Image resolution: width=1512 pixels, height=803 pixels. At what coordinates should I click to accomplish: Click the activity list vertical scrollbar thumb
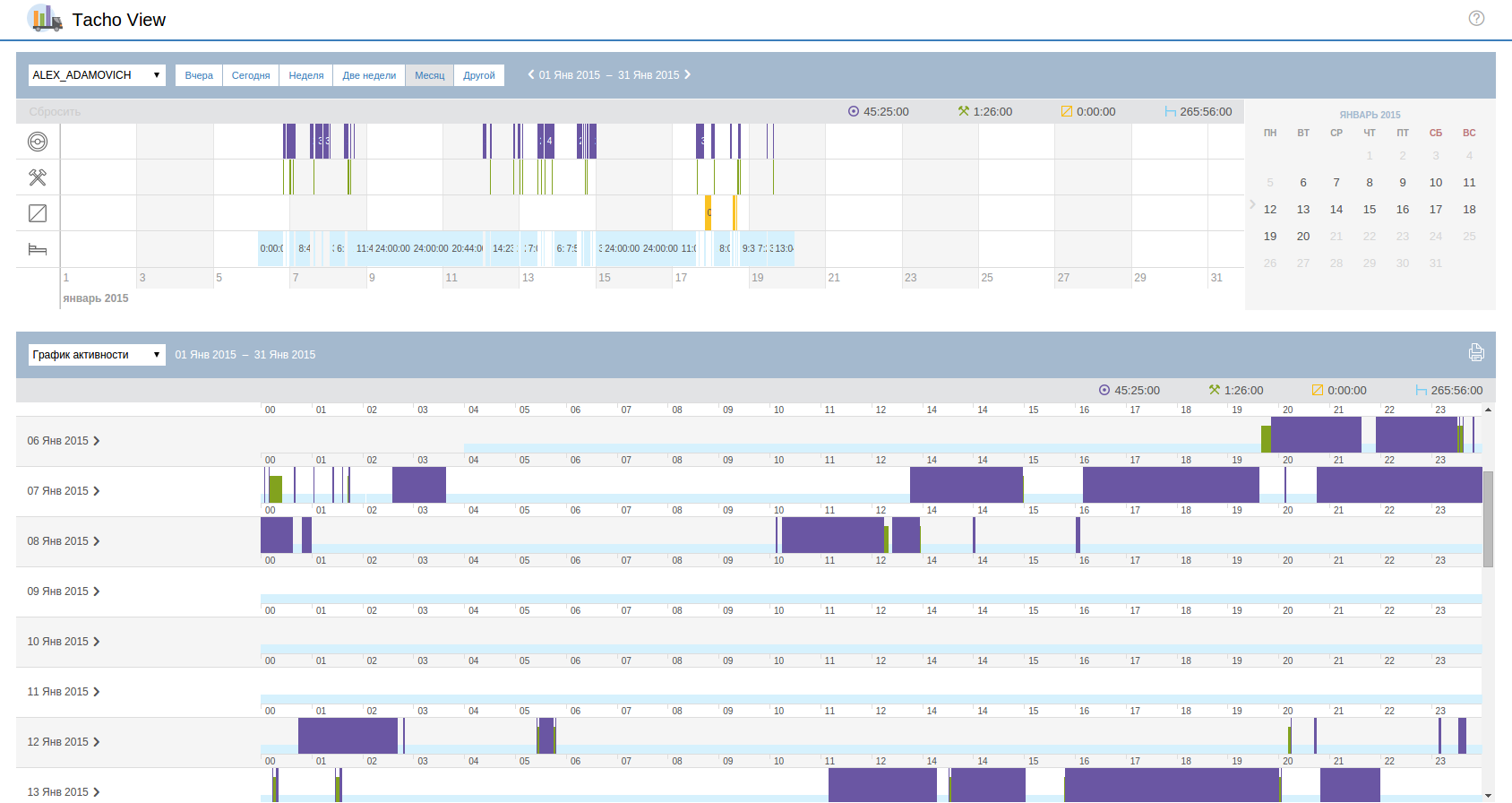tap(1488, 518)
